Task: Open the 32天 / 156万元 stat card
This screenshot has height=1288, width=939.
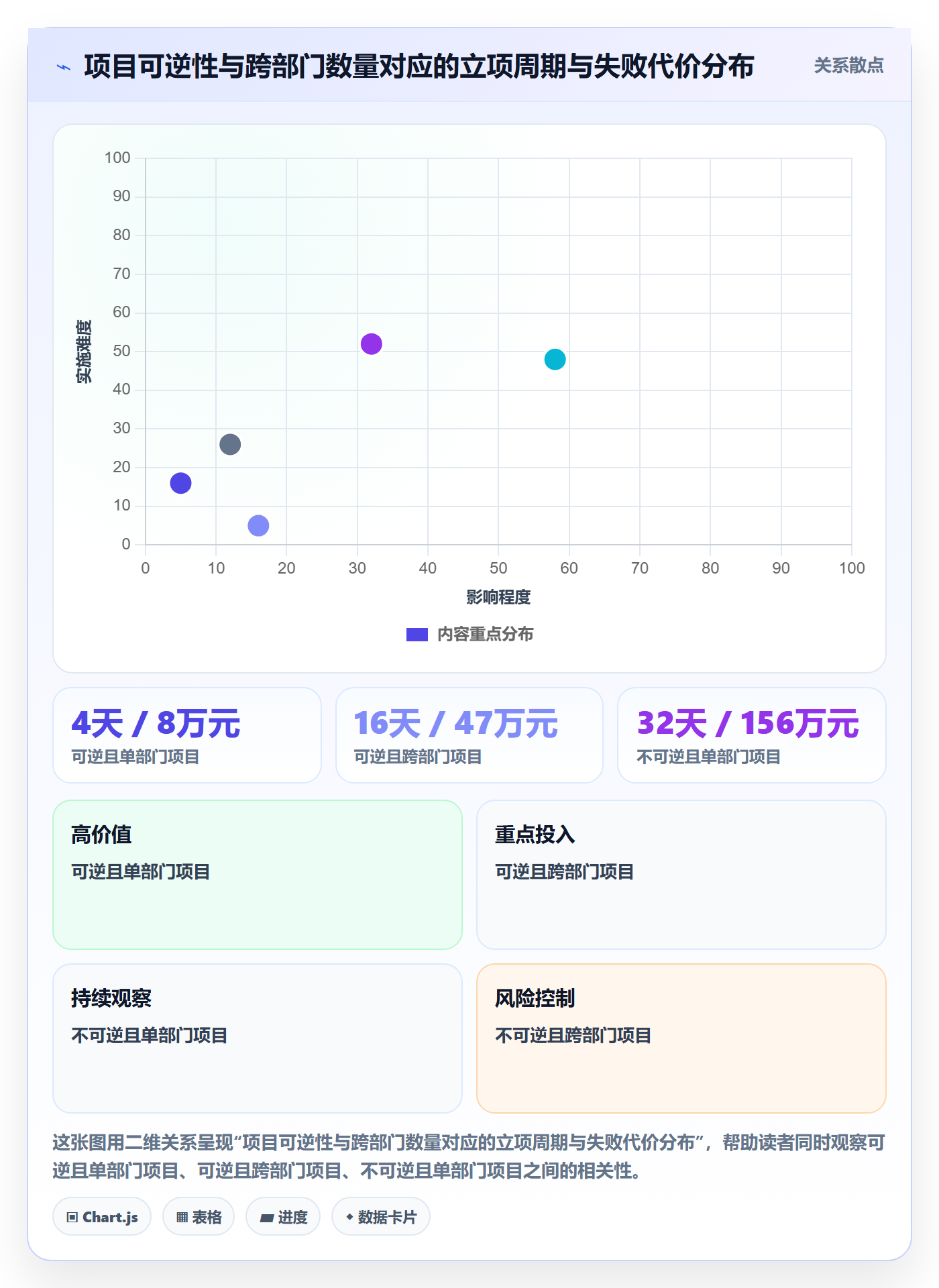Action: click(752, 735)
